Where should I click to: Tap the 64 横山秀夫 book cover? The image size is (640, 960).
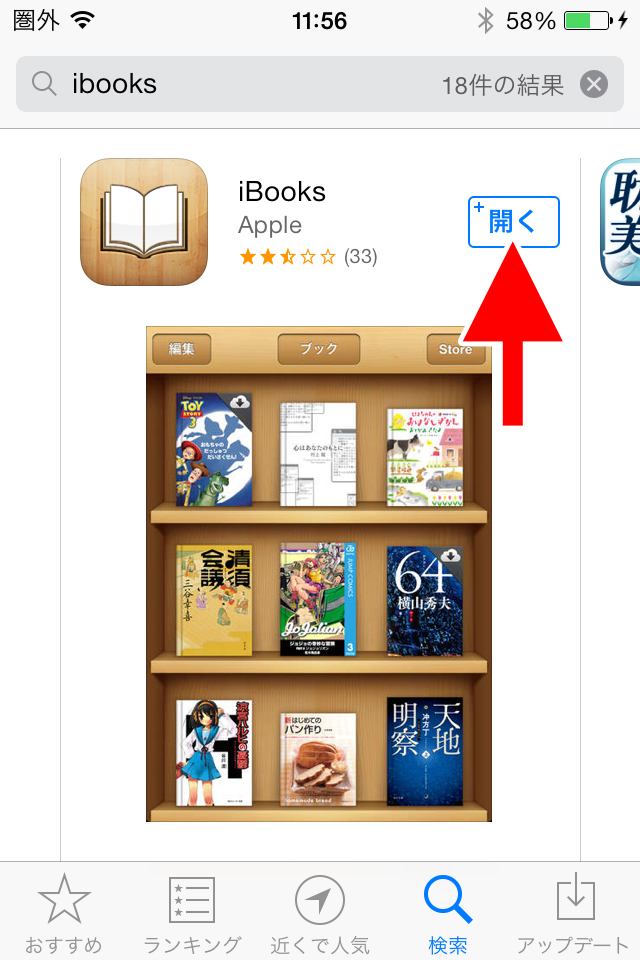(424, 601)
